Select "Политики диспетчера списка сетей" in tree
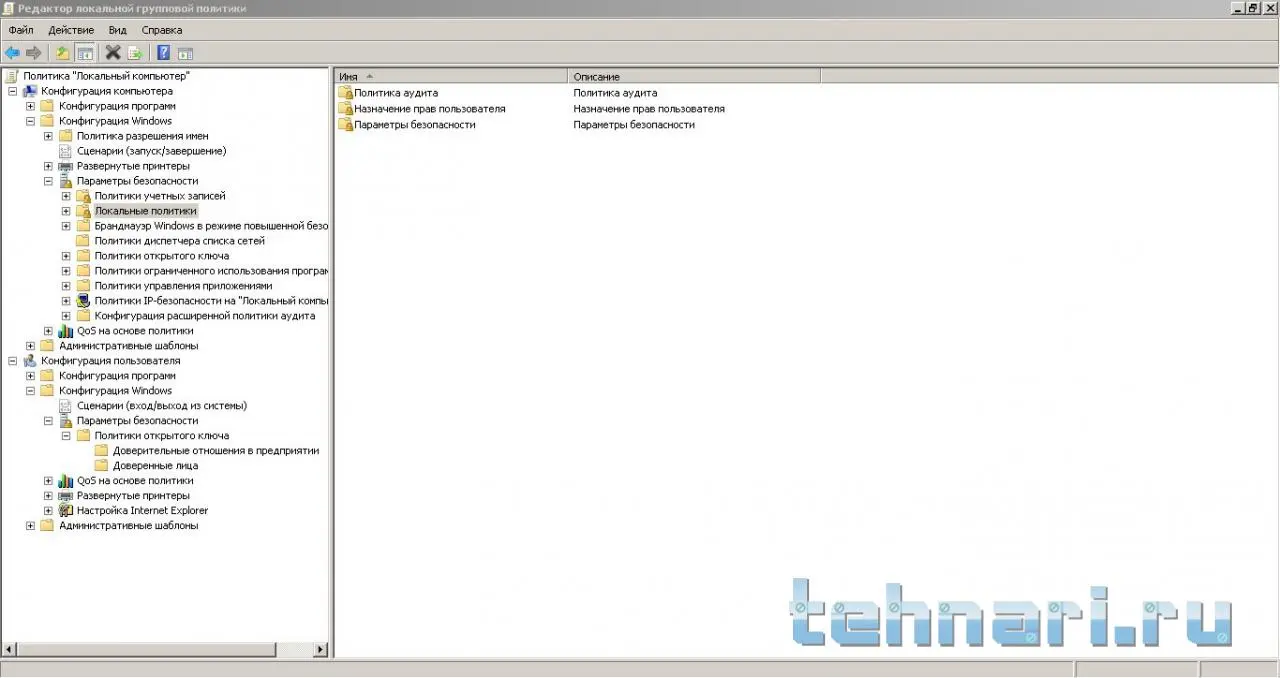 click(180, 241)
